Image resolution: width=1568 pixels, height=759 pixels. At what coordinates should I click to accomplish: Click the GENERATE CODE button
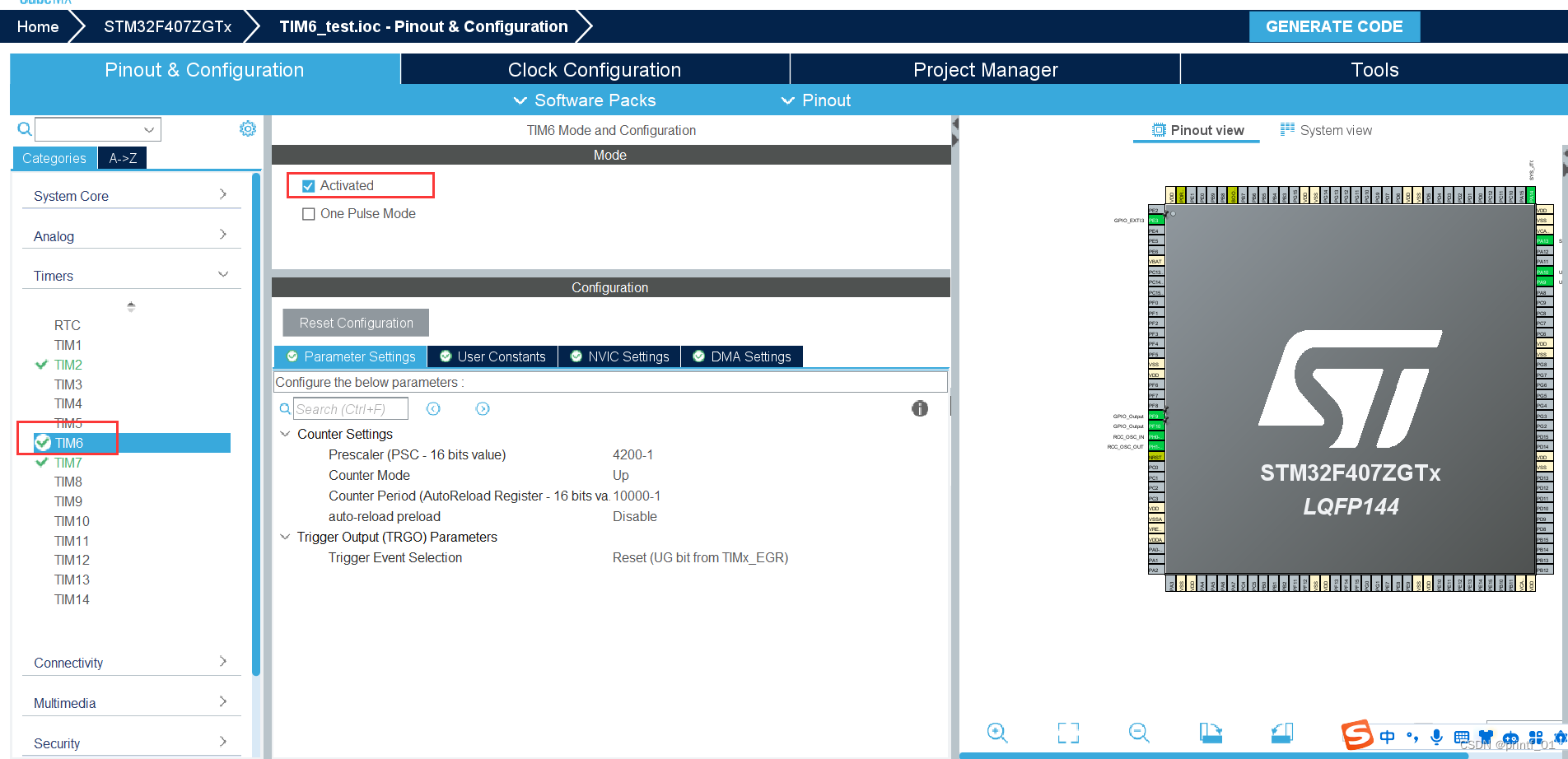pyautogui.click(x=1334, y=26)
